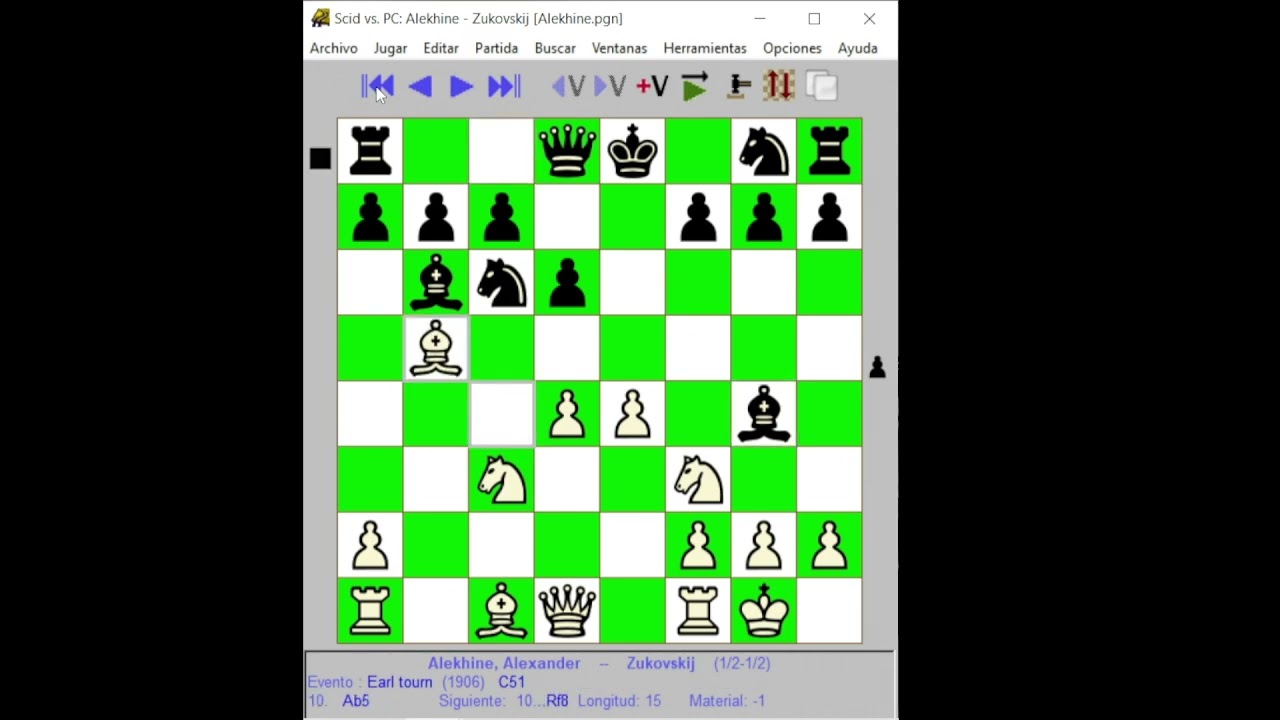1280x720 pixels.
Task: Open the Opciones menu
Action: tap(792, 48)
